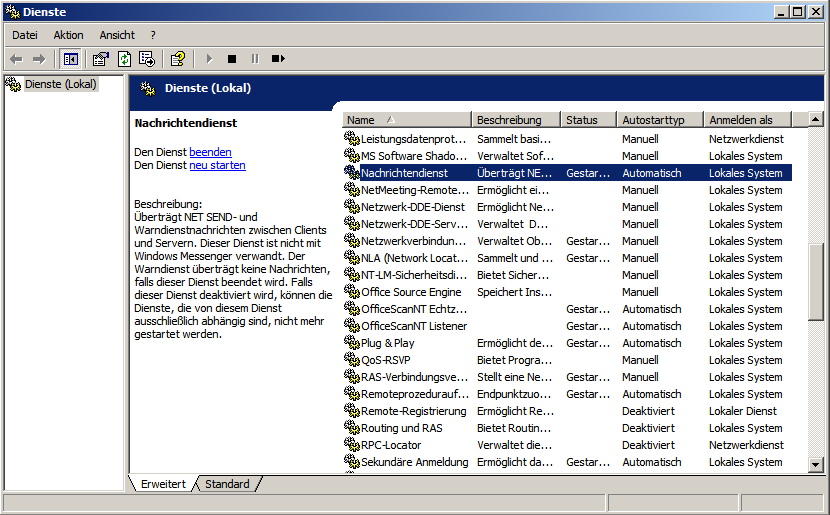Image resolution: width=830 pixels, height=515 pixels.
Task: Click description 'Speichert Ins...' cell
Action: 515,292
